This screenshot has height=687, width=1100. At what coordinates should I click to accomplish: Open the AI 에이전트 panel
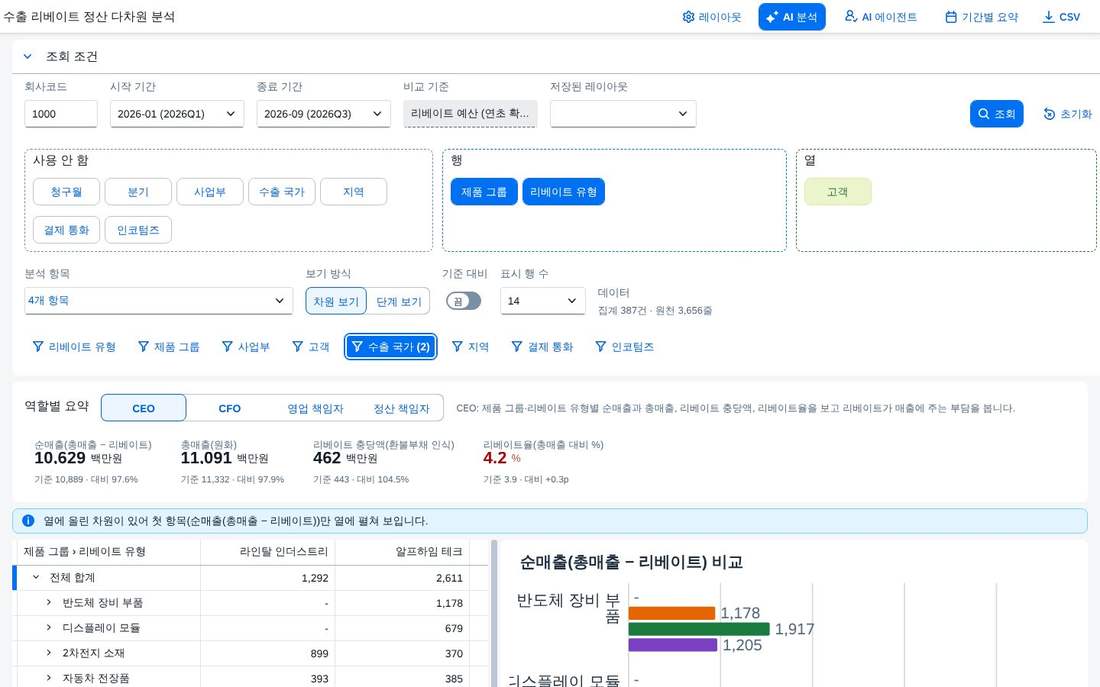[x=880, y=17]
